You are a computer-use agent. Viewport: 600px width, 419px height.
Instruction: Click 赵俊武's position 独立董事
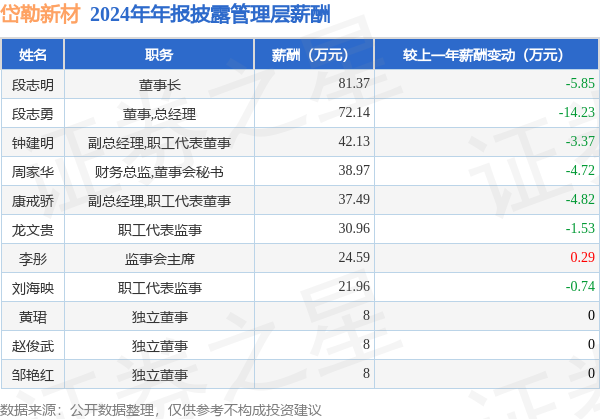[160, 346]
